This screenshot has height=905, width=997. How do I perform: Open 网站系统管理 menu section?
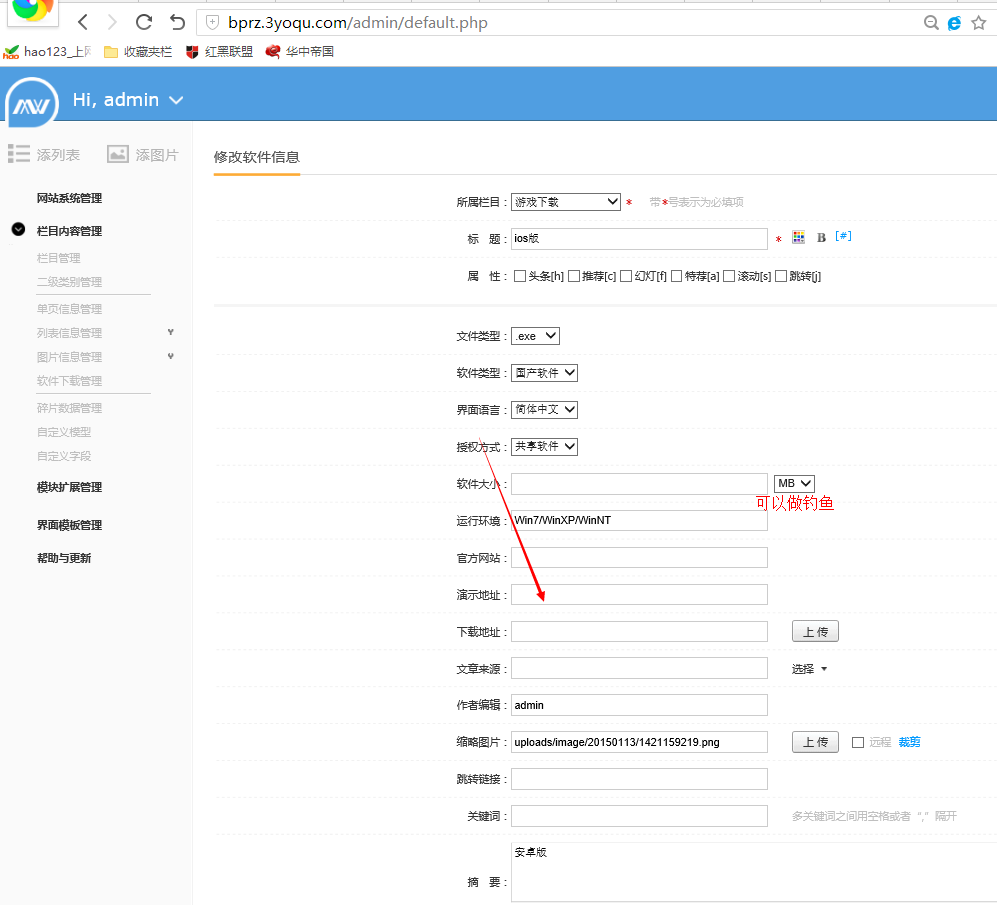(69, 198)
